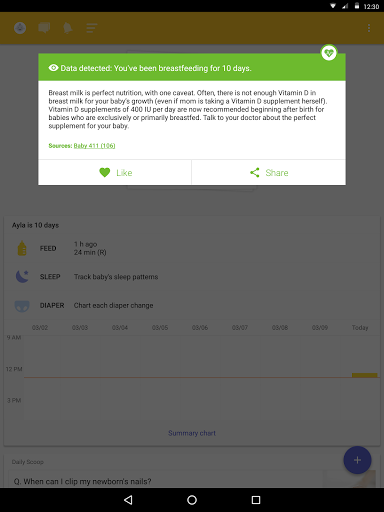Image resolution: width=384 pixels, height=512 pixels.
Task: Tap the Android home button
Action: click(x=192, y=500)
